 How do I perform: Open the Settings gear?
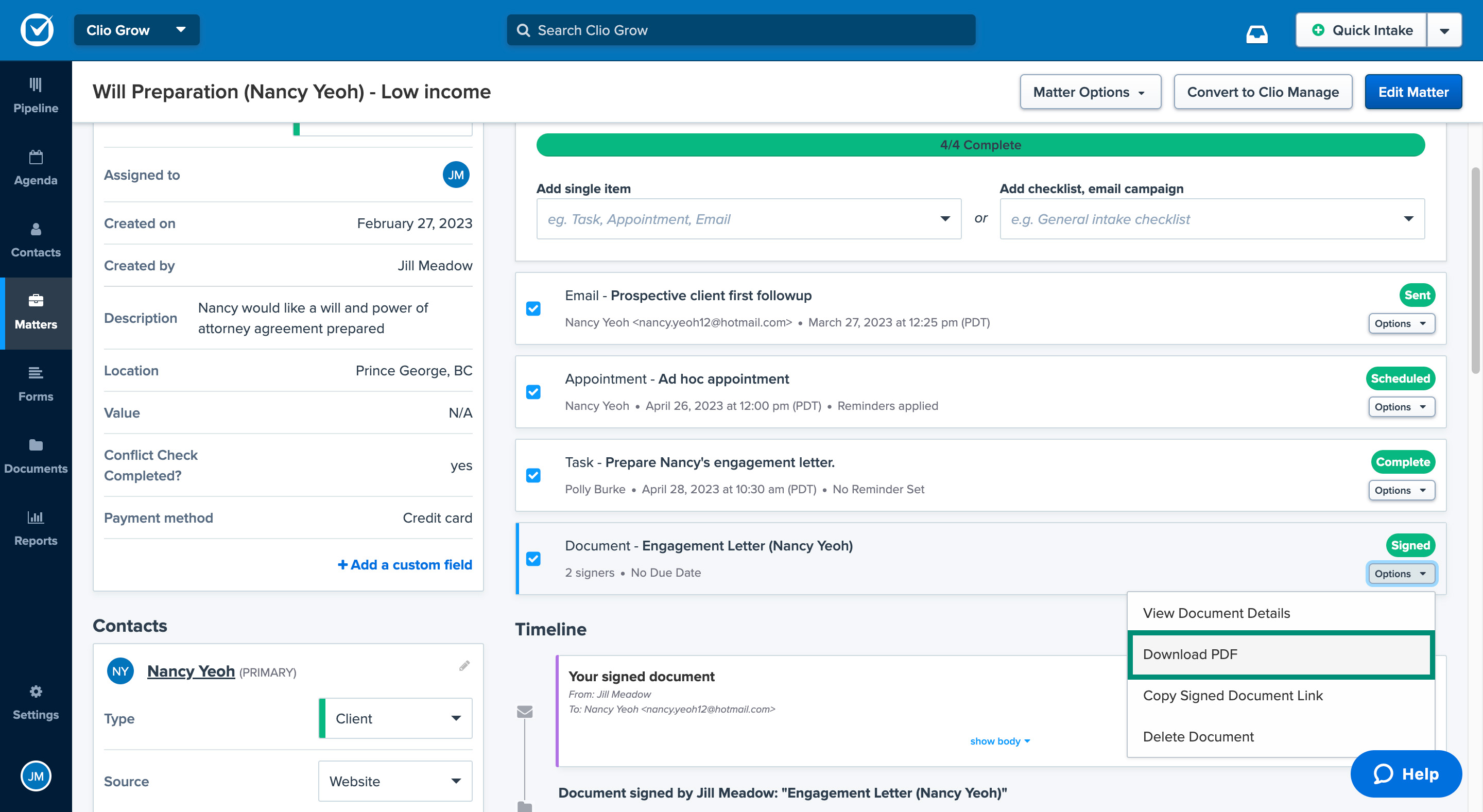coord(36,702)
